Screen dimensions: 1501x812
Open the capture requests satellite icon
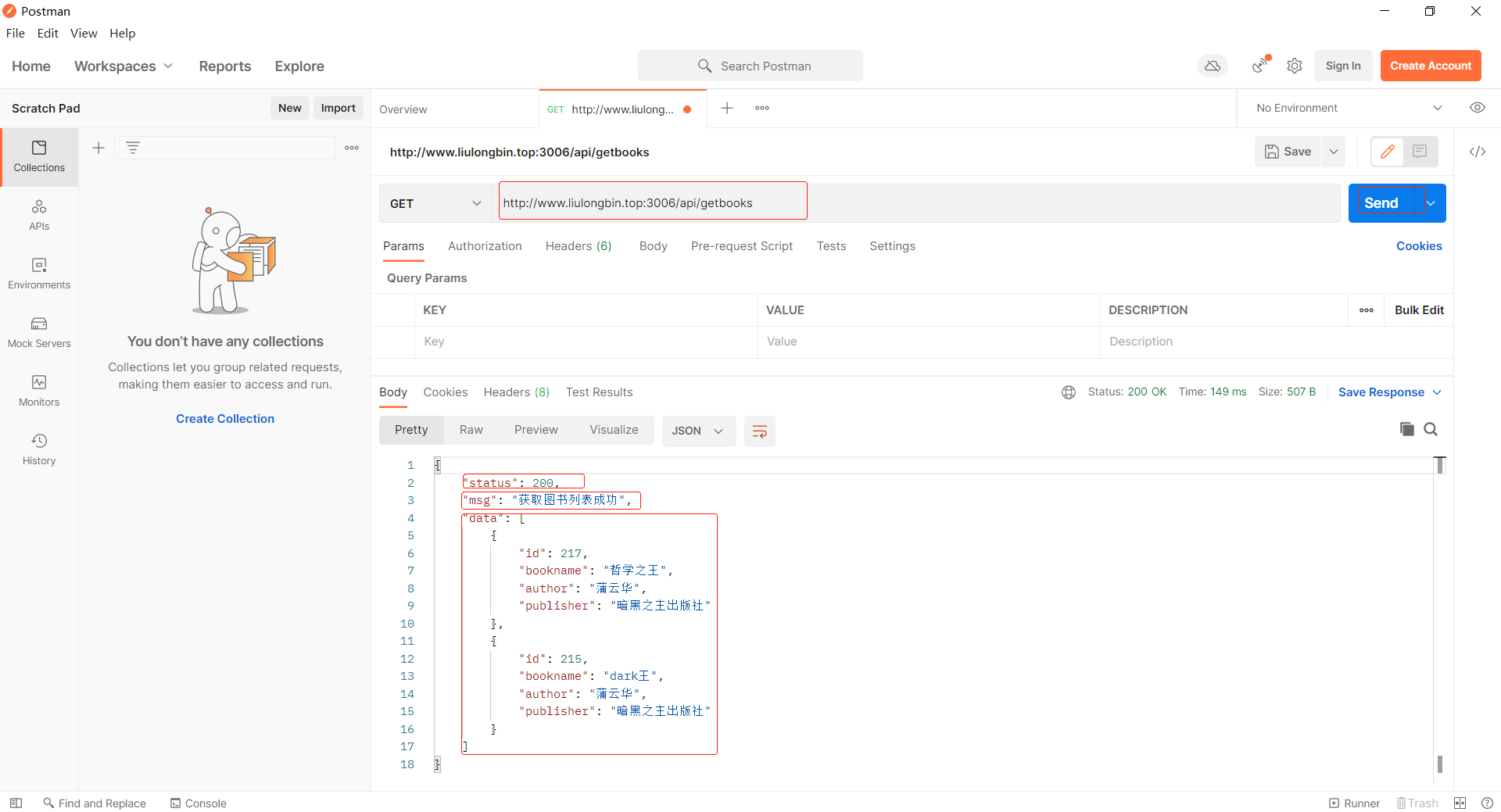[x=1260, y=66]
